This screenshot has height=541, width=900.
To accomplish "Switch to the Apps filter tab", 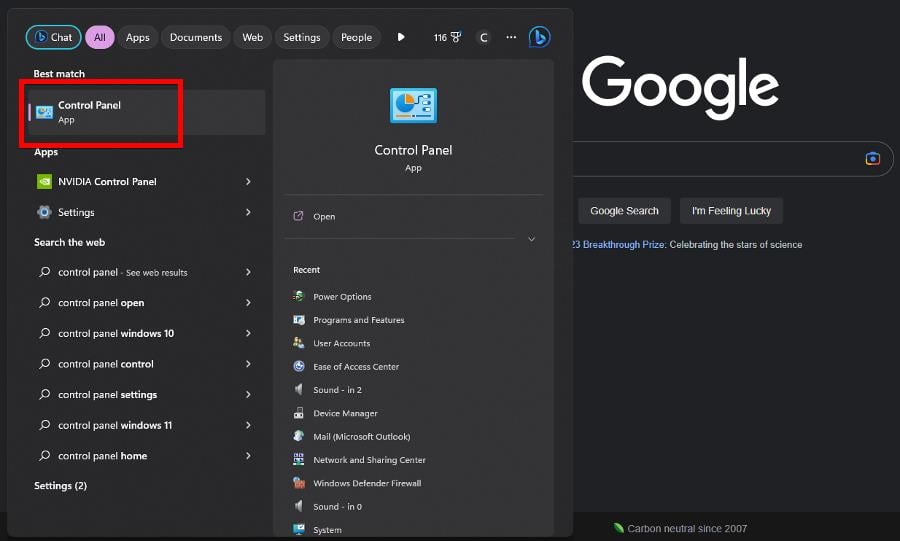I will [x=138, y=37].
